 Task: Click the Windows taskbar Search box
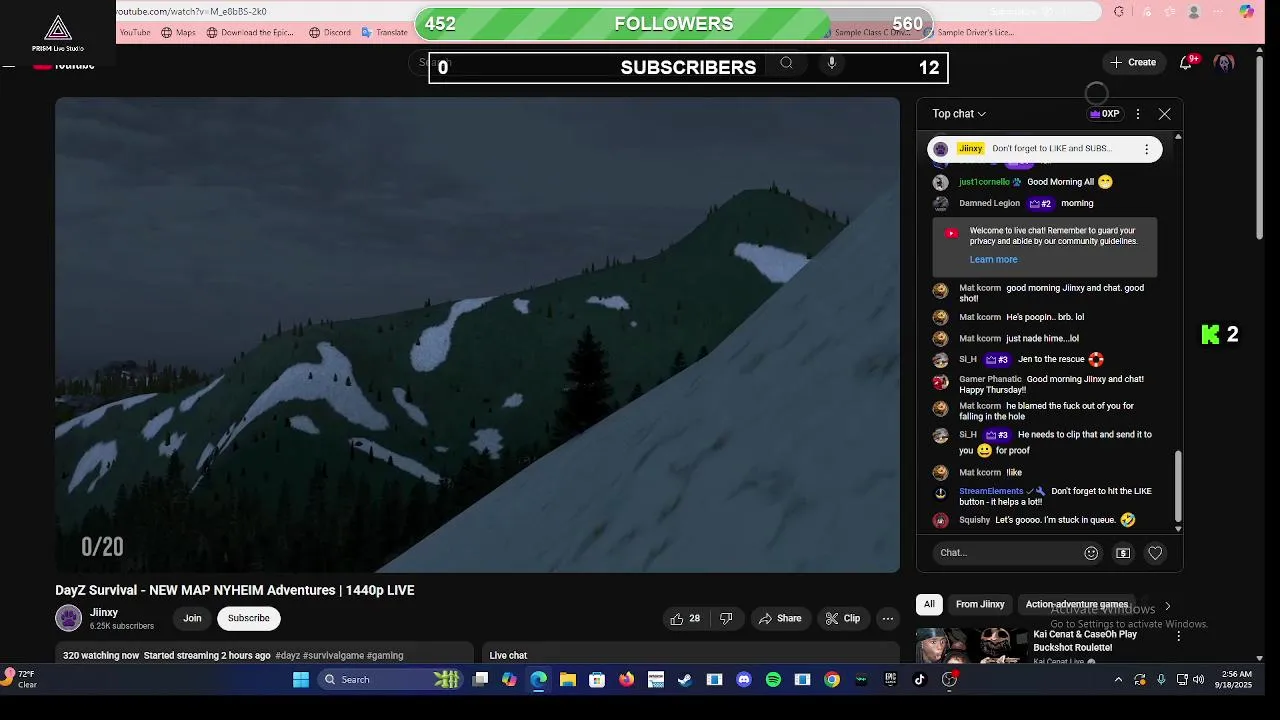pyautogui.click(x=390, y=680)
